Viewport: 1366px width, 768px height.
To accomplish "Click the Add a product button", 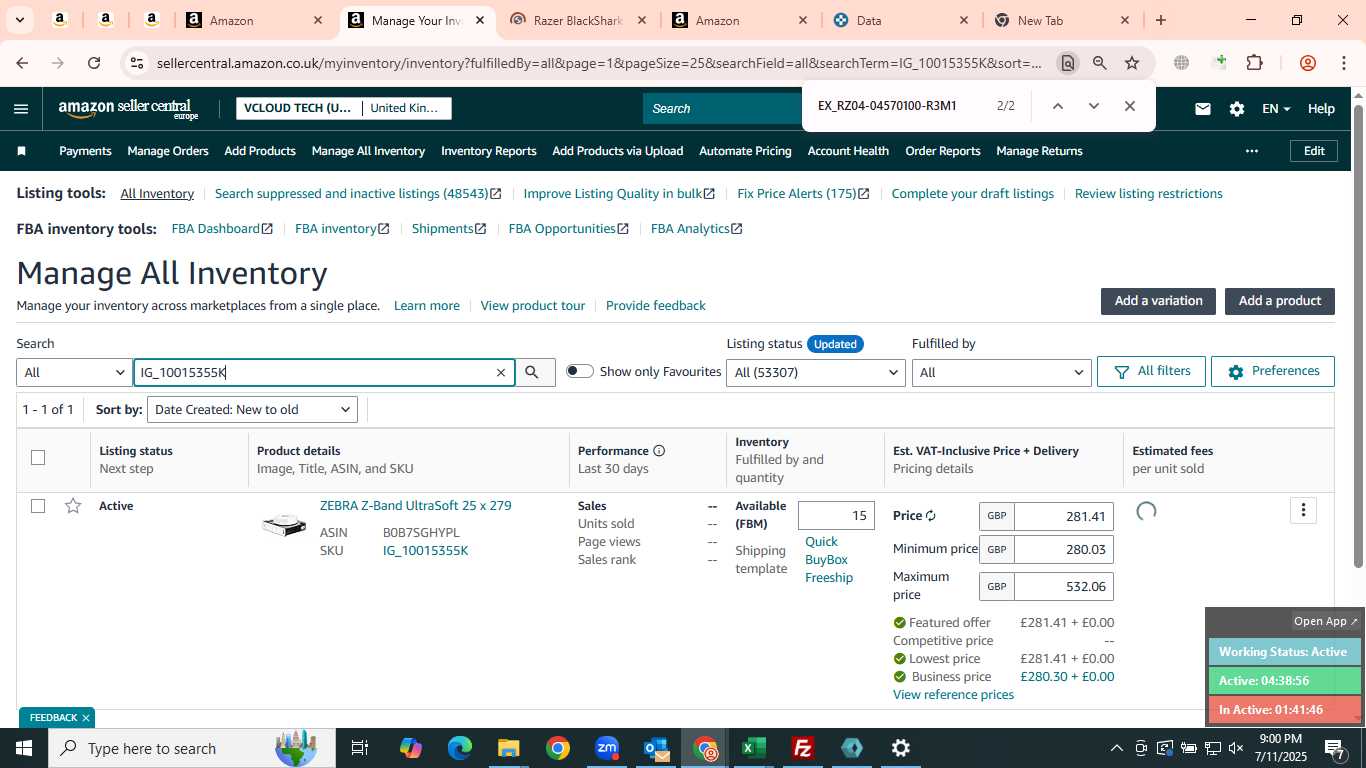I will tap(1280, 301).
